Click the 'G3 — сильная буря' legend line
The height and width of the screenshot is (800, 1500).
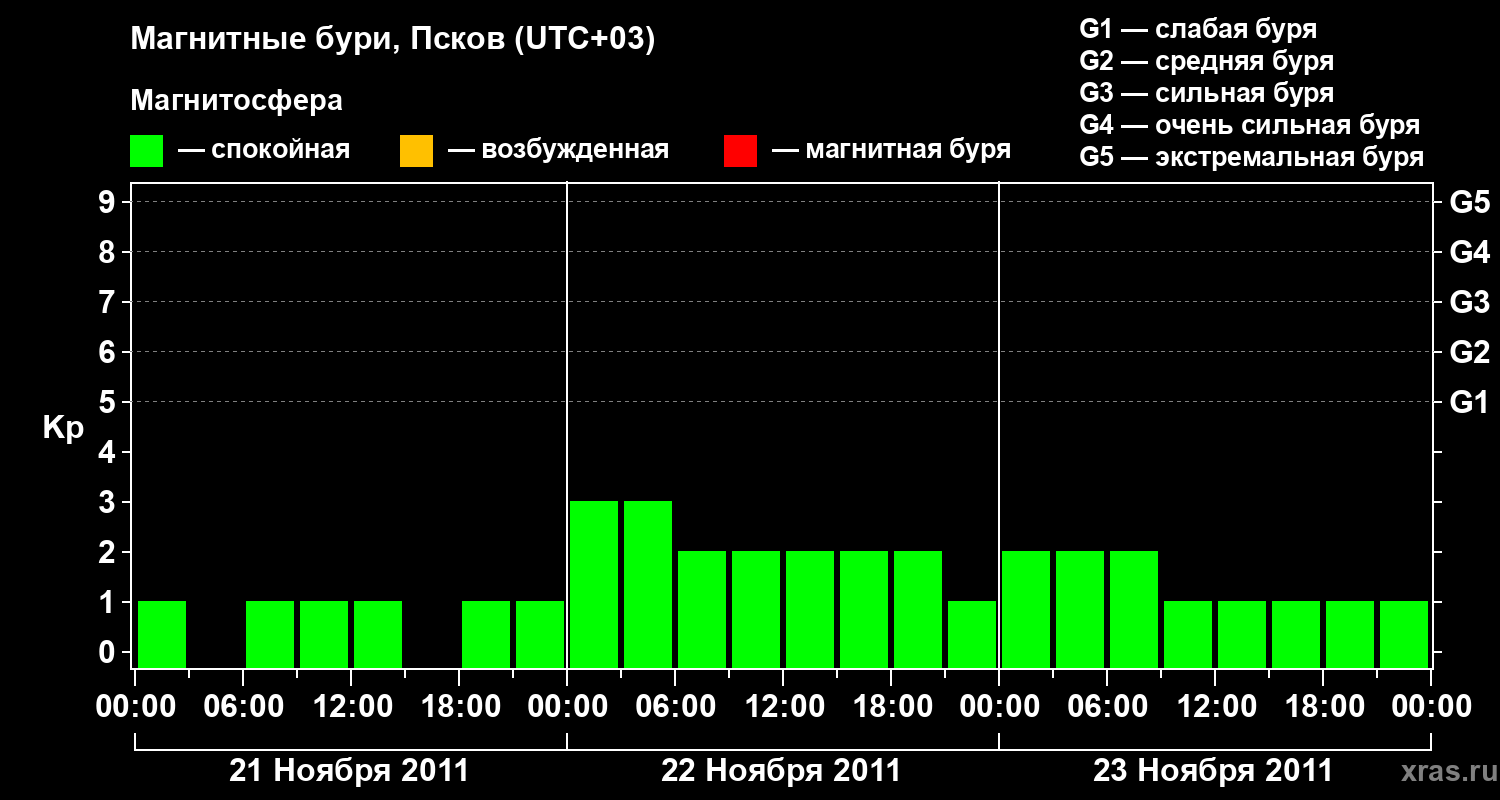tap(1207, 93)
